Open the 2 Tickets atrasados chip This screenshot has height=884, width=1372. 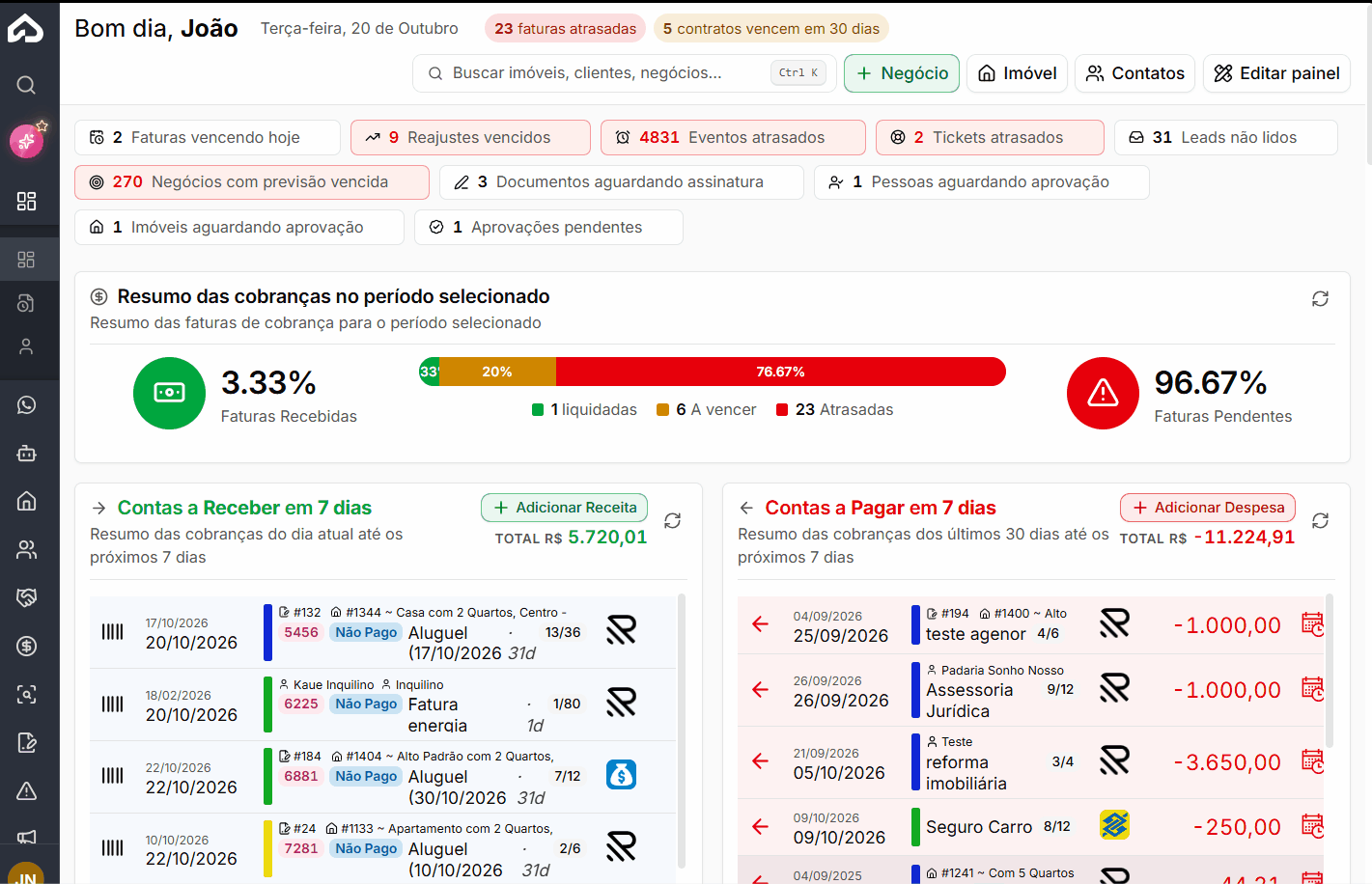[x=990, y=138]
